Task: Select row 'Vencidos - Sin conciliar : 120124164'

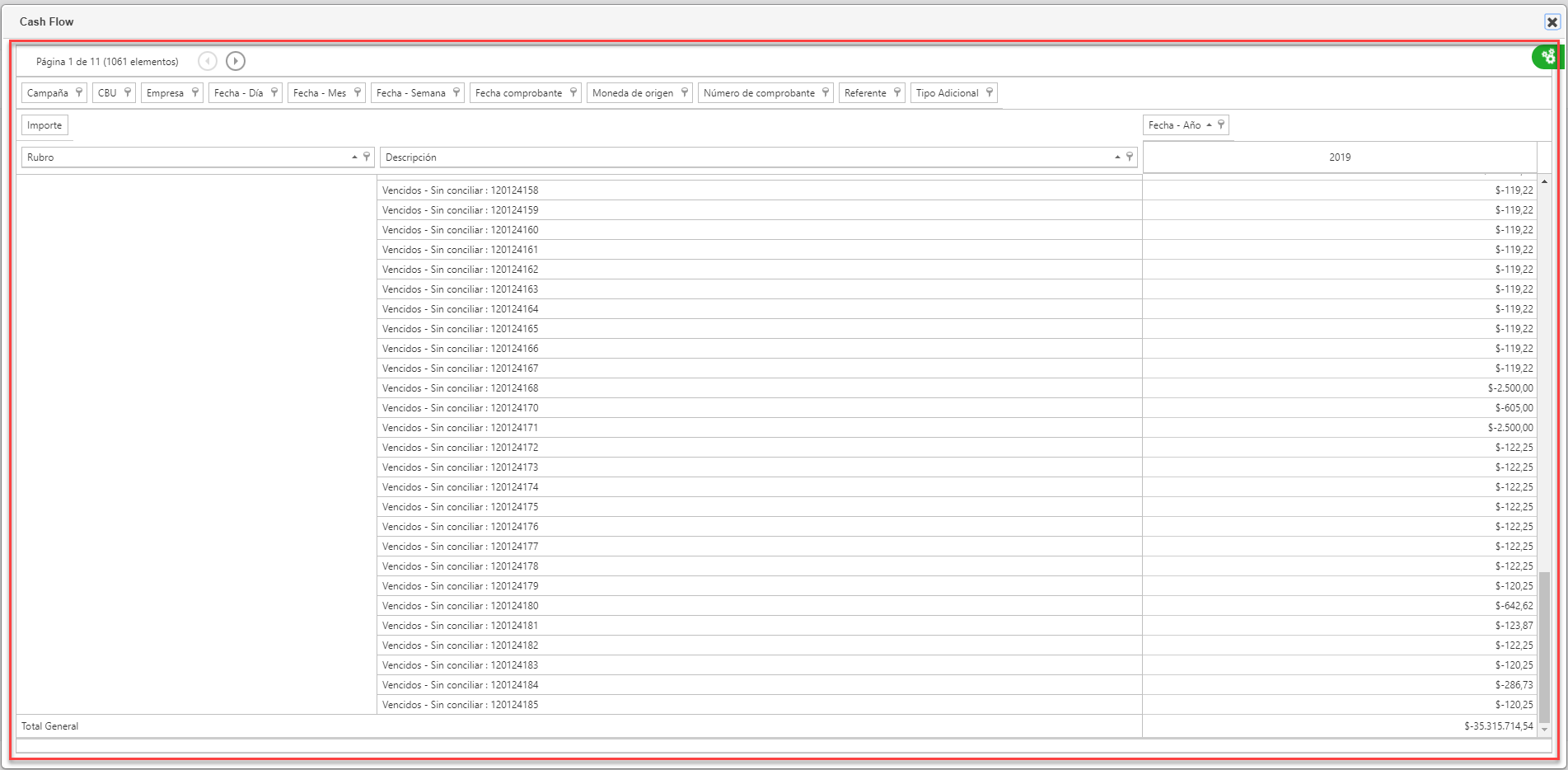Action: pos(760,309)
